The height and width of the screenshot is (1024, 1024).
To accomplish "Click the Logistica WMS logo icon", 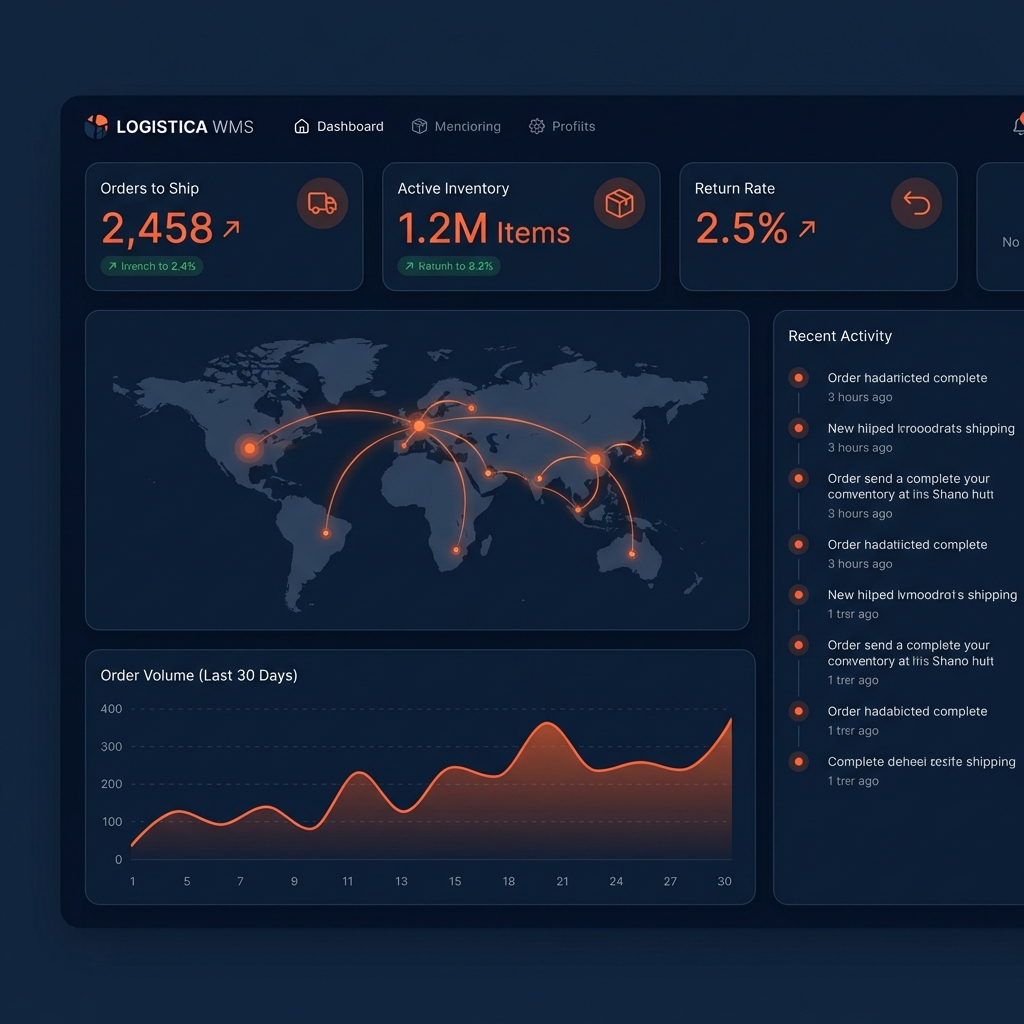I will pyautogui.click(x=96, y=126).
